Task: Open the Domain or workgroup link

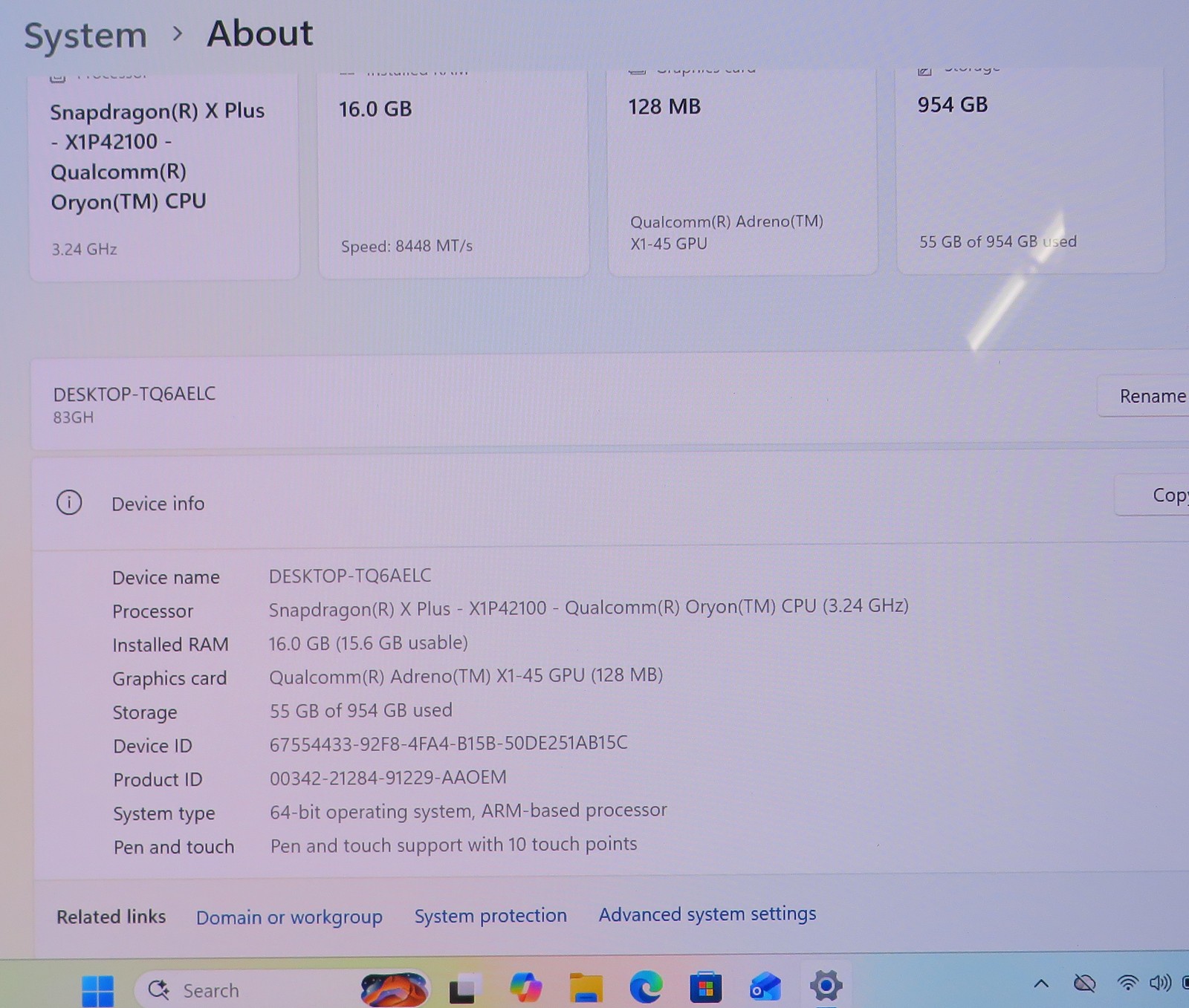Action: coord(289,917)
